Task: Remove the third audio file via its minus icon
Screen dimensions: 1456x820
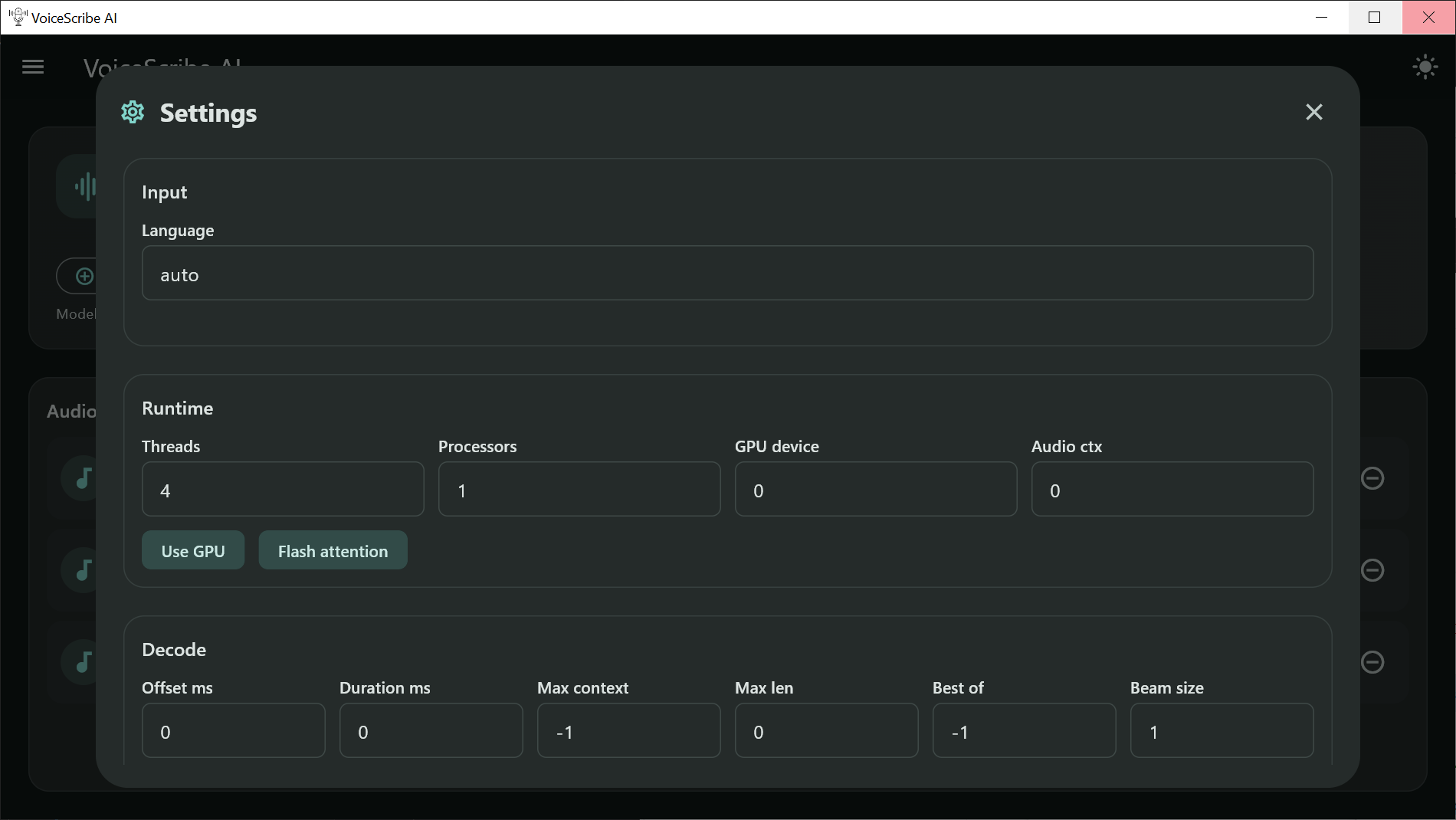Action: [1372, 662]
